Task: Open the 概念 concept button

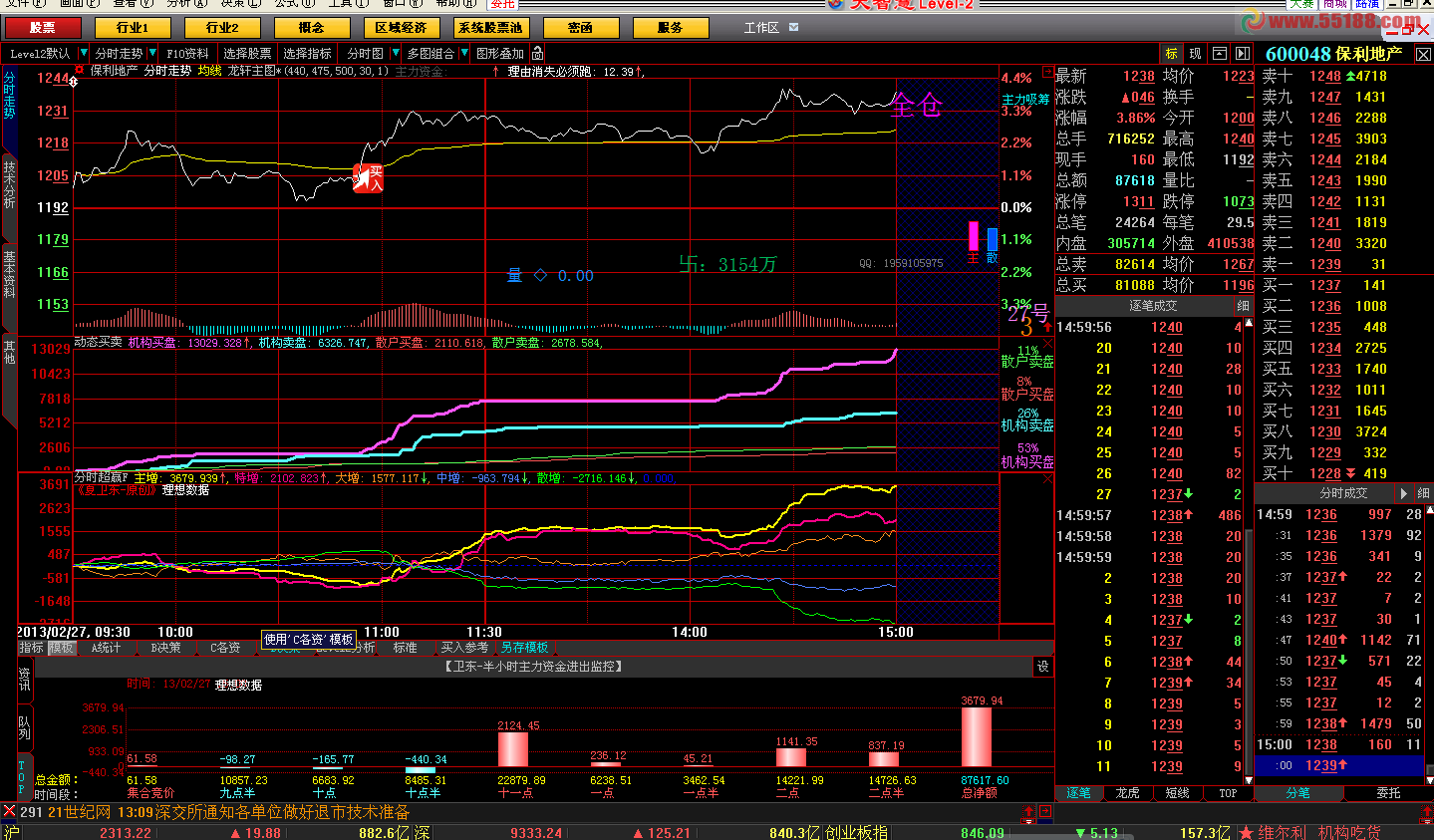Action: [x=311, y=28]
